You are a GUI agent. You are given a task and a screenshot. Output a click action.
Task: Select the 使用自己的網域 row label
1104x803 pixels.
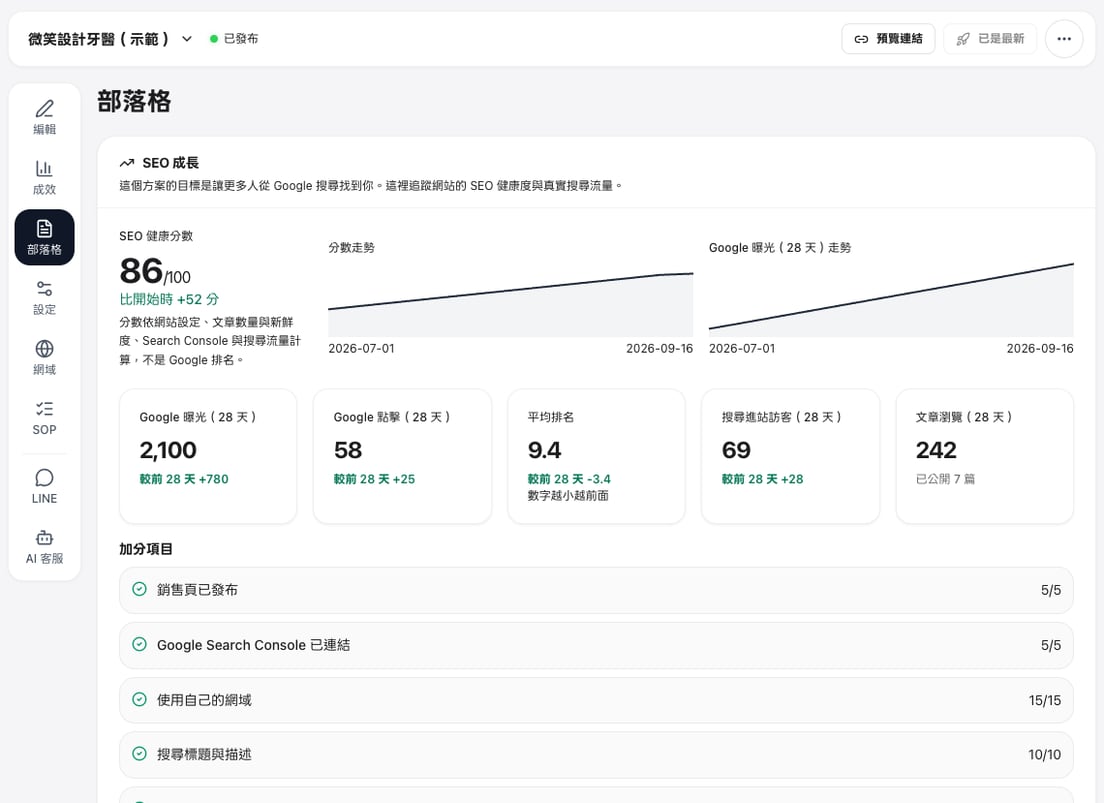[204, 699]
